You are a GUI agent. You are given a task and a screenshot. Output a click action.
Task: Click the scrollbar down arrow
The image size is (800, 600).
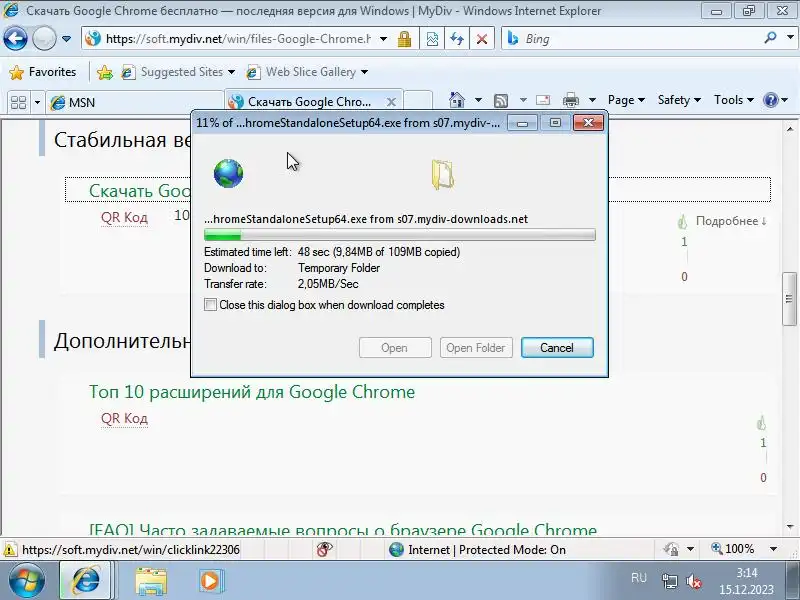point(790,527)
